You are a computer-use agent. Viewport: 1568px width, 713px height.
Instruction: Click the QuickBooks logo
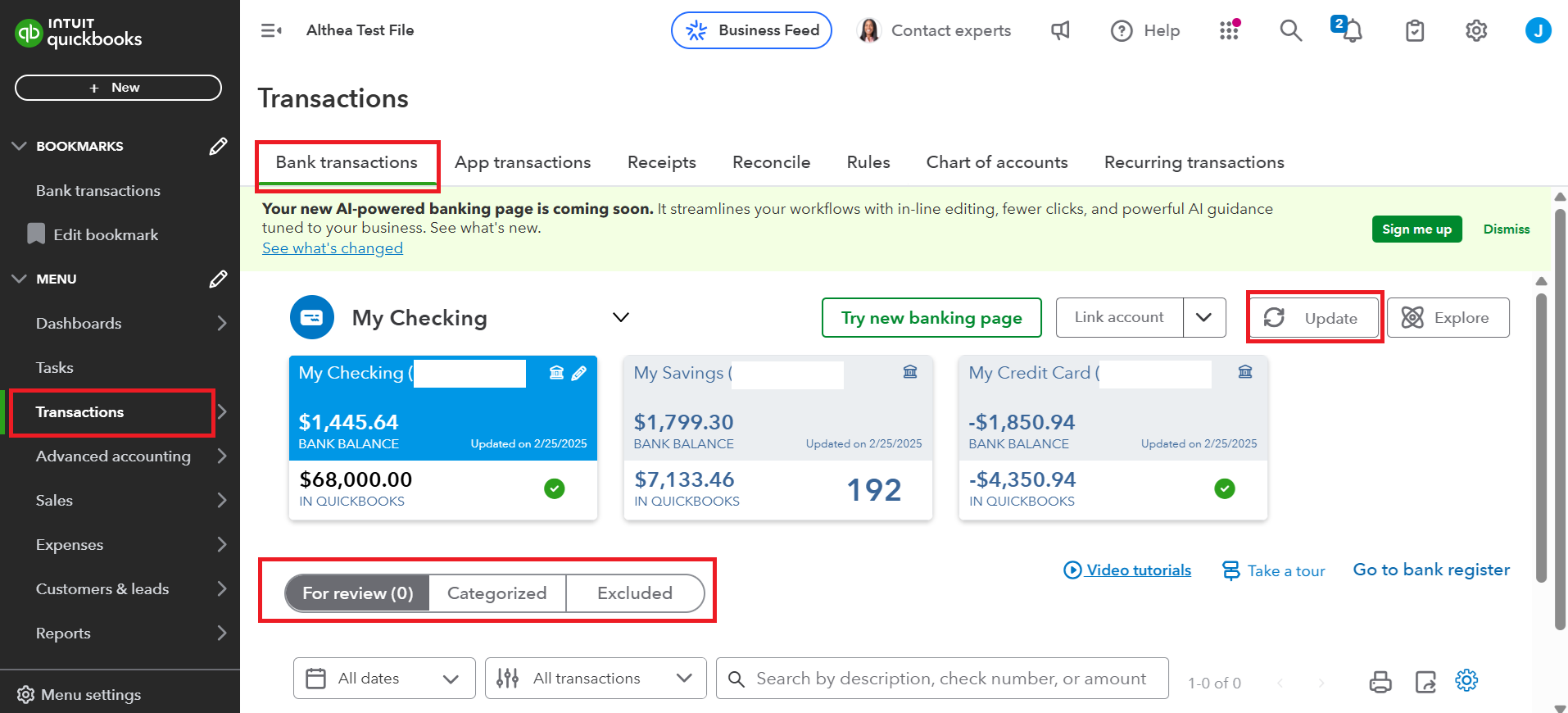pos(79,33)
